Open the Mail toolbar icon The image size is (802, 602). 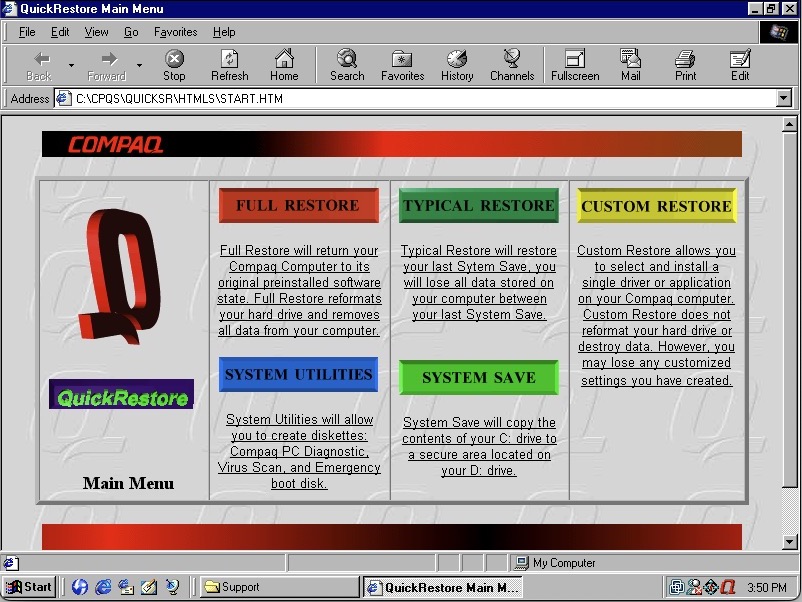tap(630, 65)
